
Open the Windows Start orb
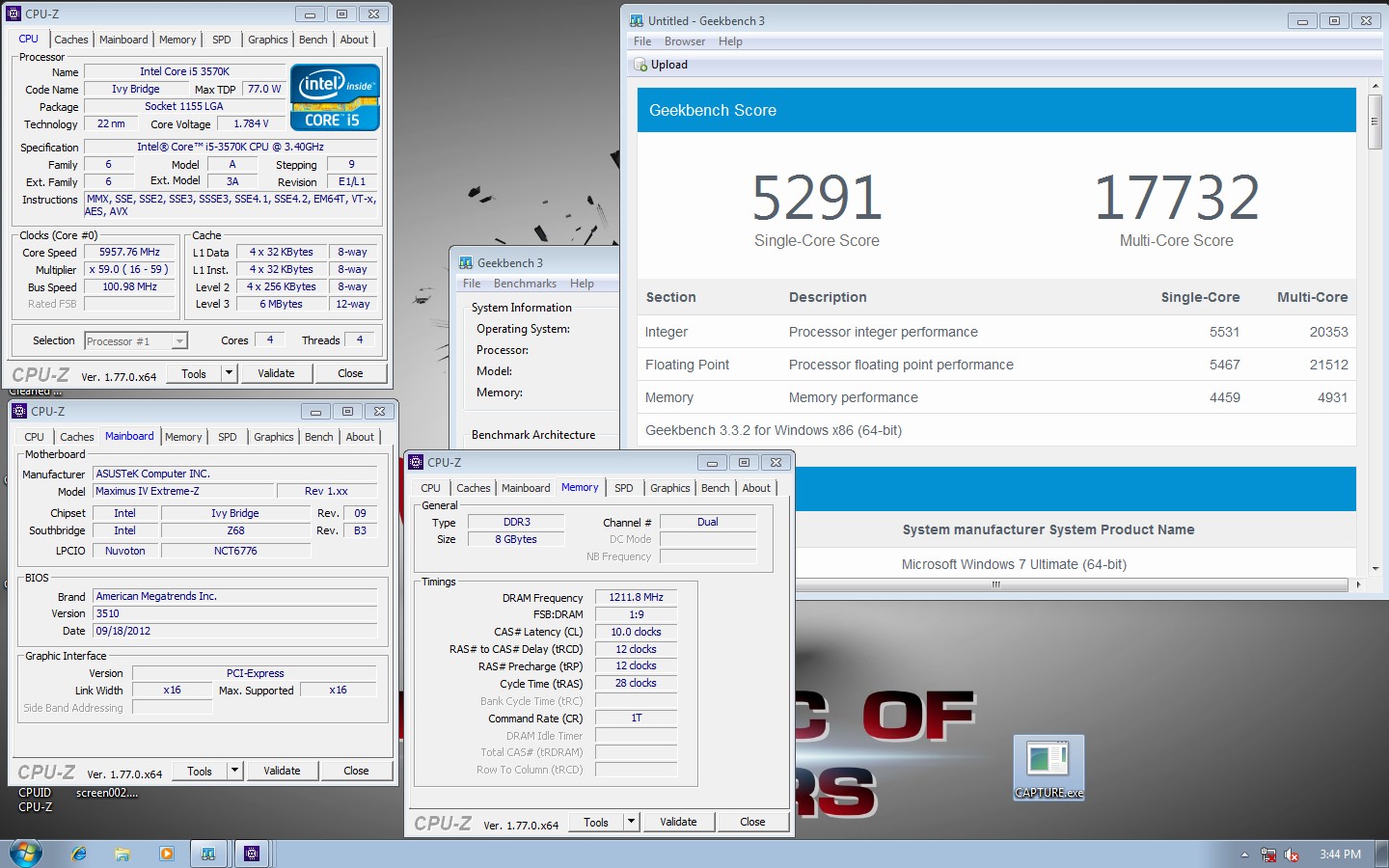click(26, 854)
